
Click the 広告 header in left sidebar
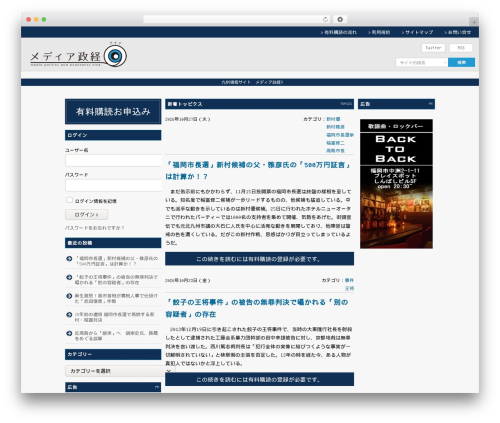pos(113,387)
